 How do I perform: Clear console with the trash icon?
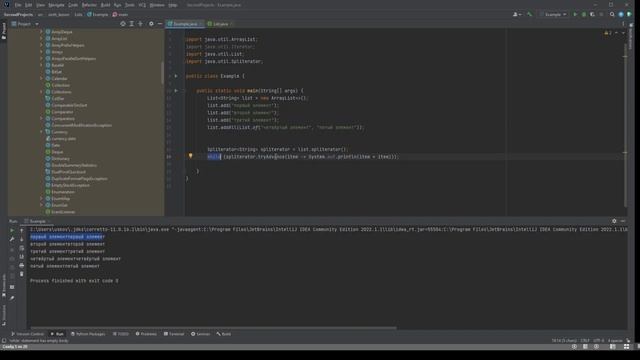coord(22,274)
